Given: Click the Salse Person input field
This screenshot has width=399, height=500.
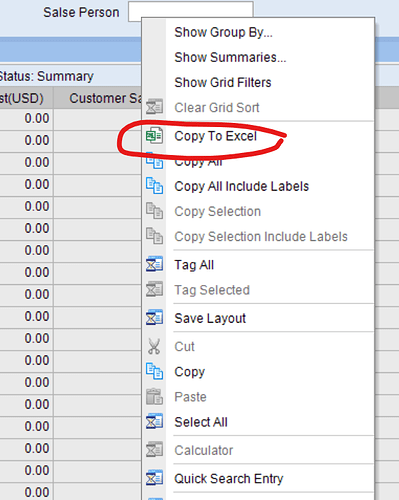Looking at the screenshot, I should (191, 12).
